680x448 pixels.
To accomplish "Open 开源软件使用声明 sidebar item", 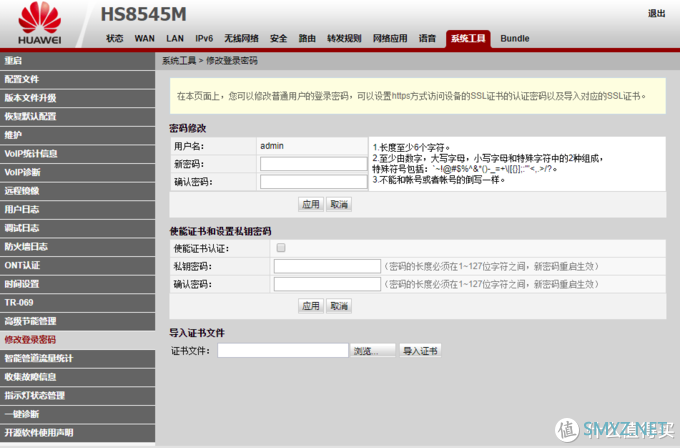I will click(x=77, y=433).
